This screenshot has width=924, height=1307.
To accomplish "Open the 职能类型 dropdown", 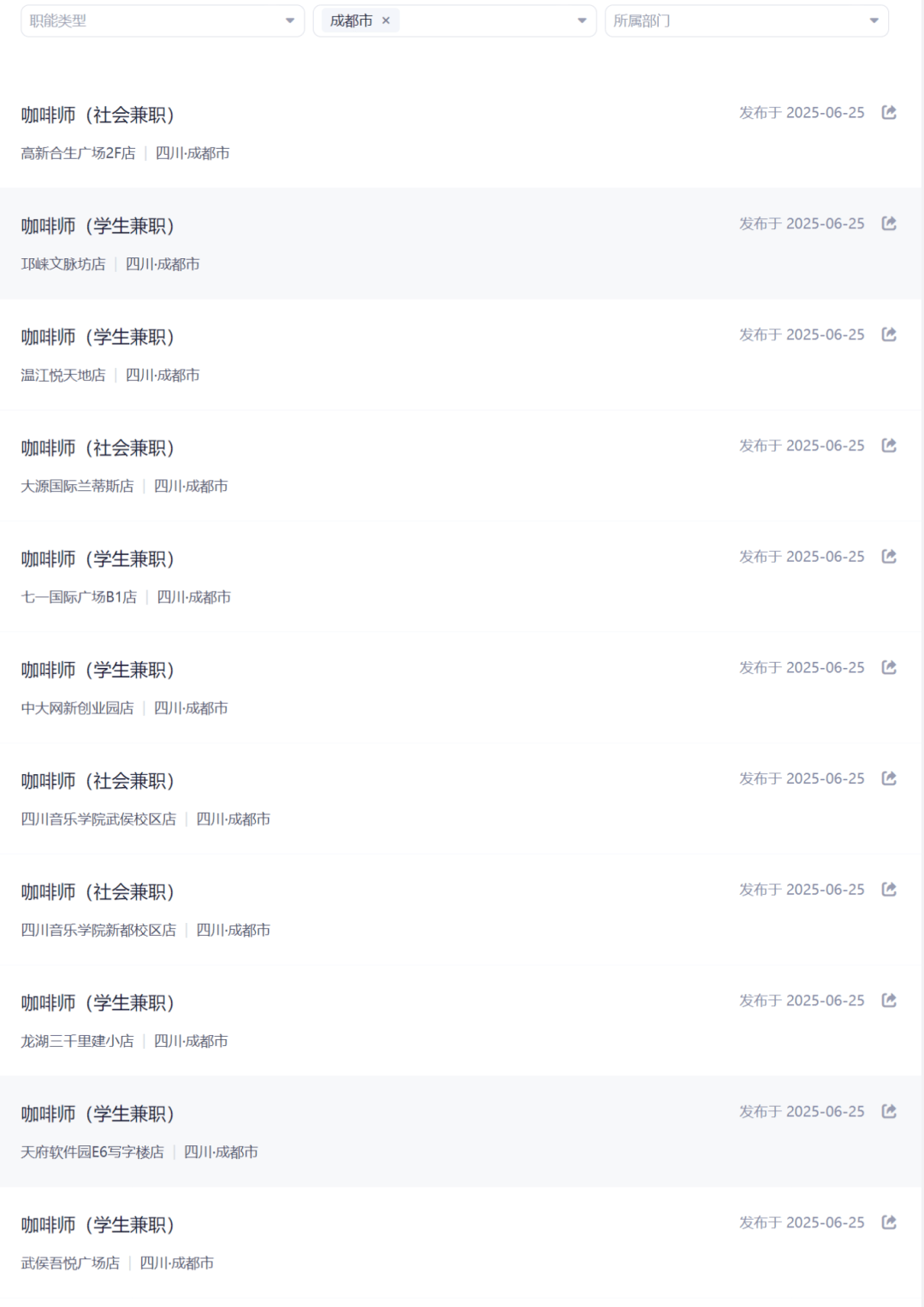I will click(x=163, y=21).
